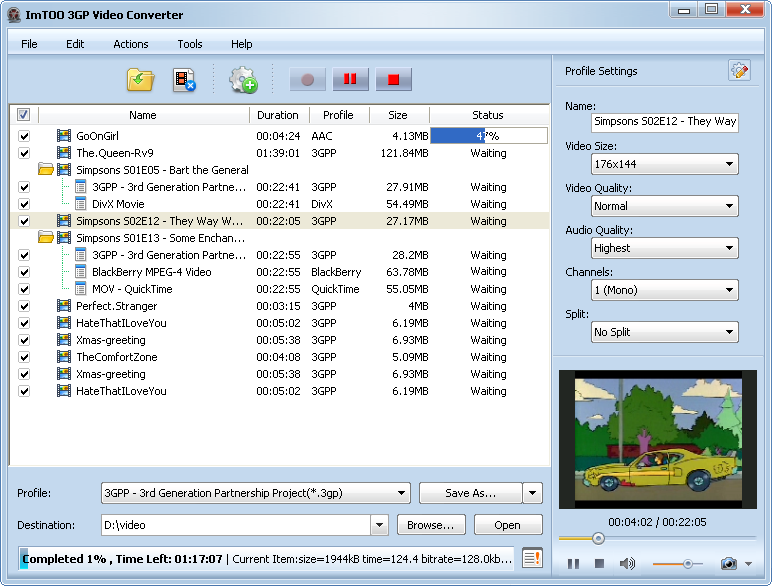The height and width of the screenshot is (586, 772).
Task: Click the Browse... button
Action: point(430,525)
